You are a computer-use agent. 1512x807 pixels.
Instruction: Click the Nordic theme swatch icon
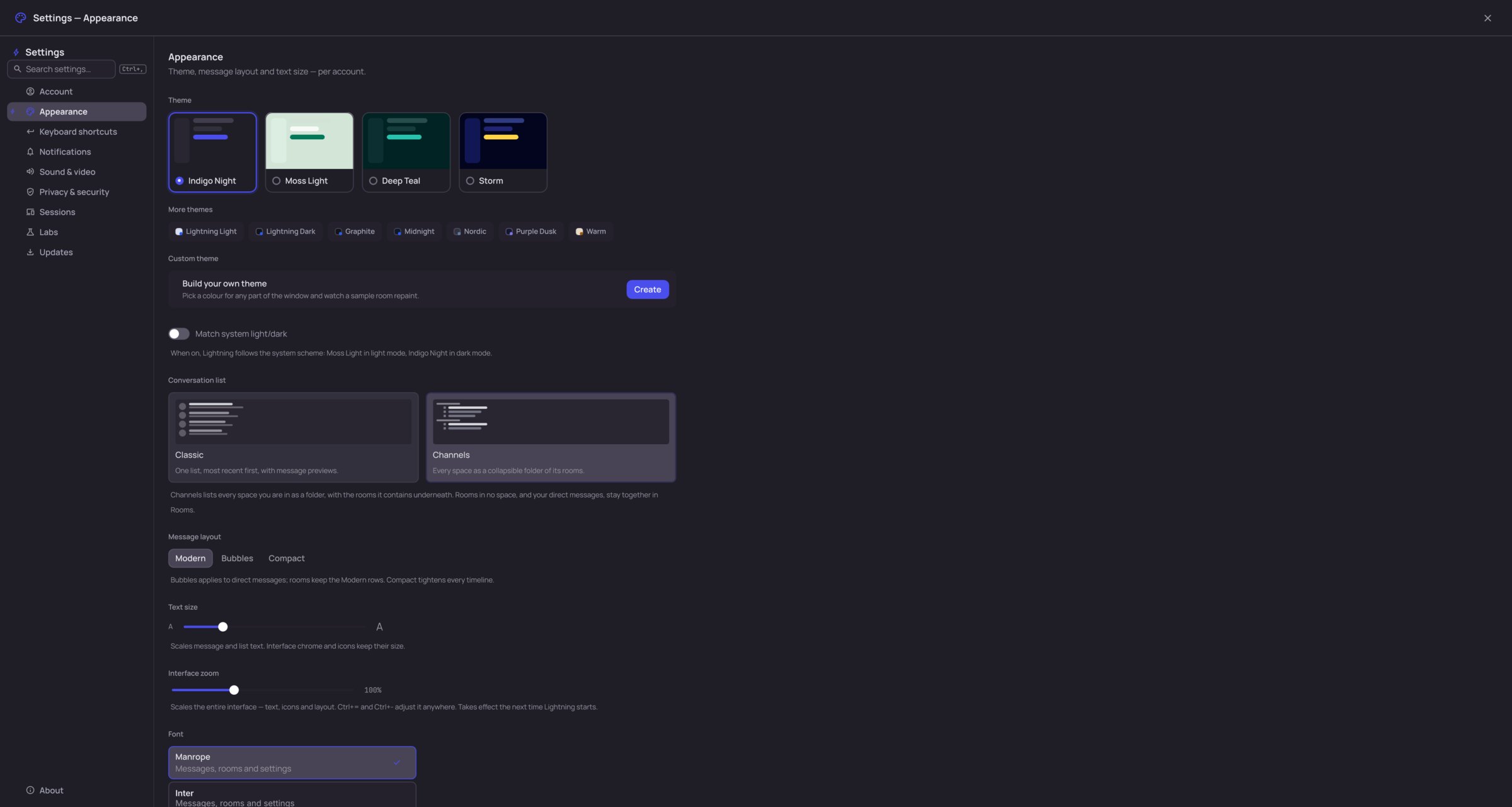point(457,232)
